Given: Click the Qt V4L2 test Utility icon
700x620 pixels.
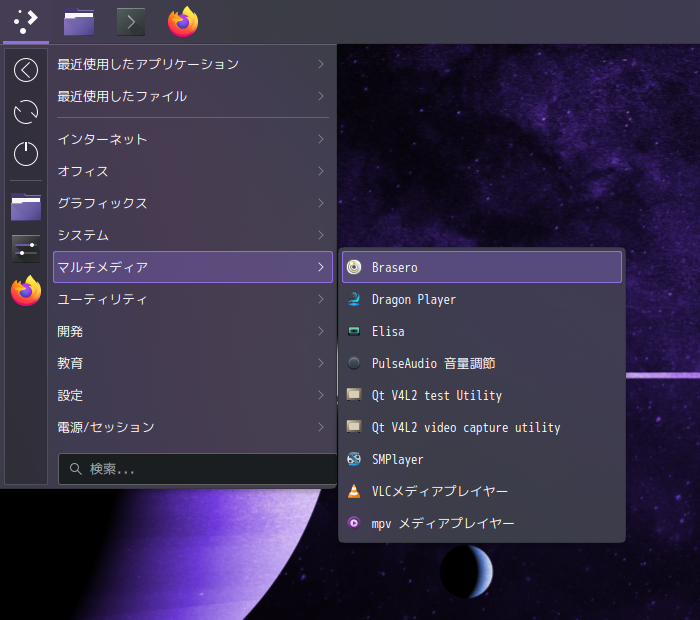Looking at the screenshot, I should pyautogui.click(x=354, y=395).
